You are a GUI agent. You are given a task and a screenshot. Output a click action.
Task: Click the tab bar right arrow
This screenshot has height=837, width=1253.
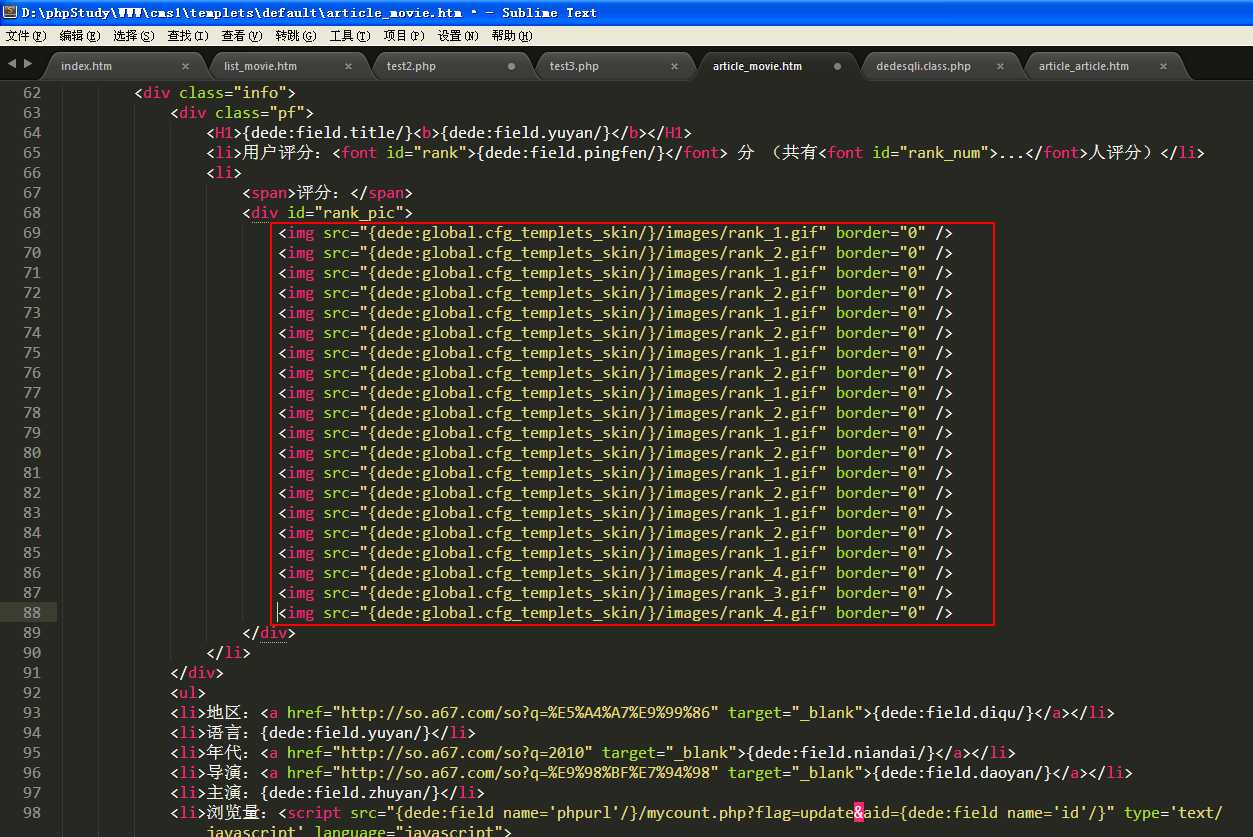27,64
